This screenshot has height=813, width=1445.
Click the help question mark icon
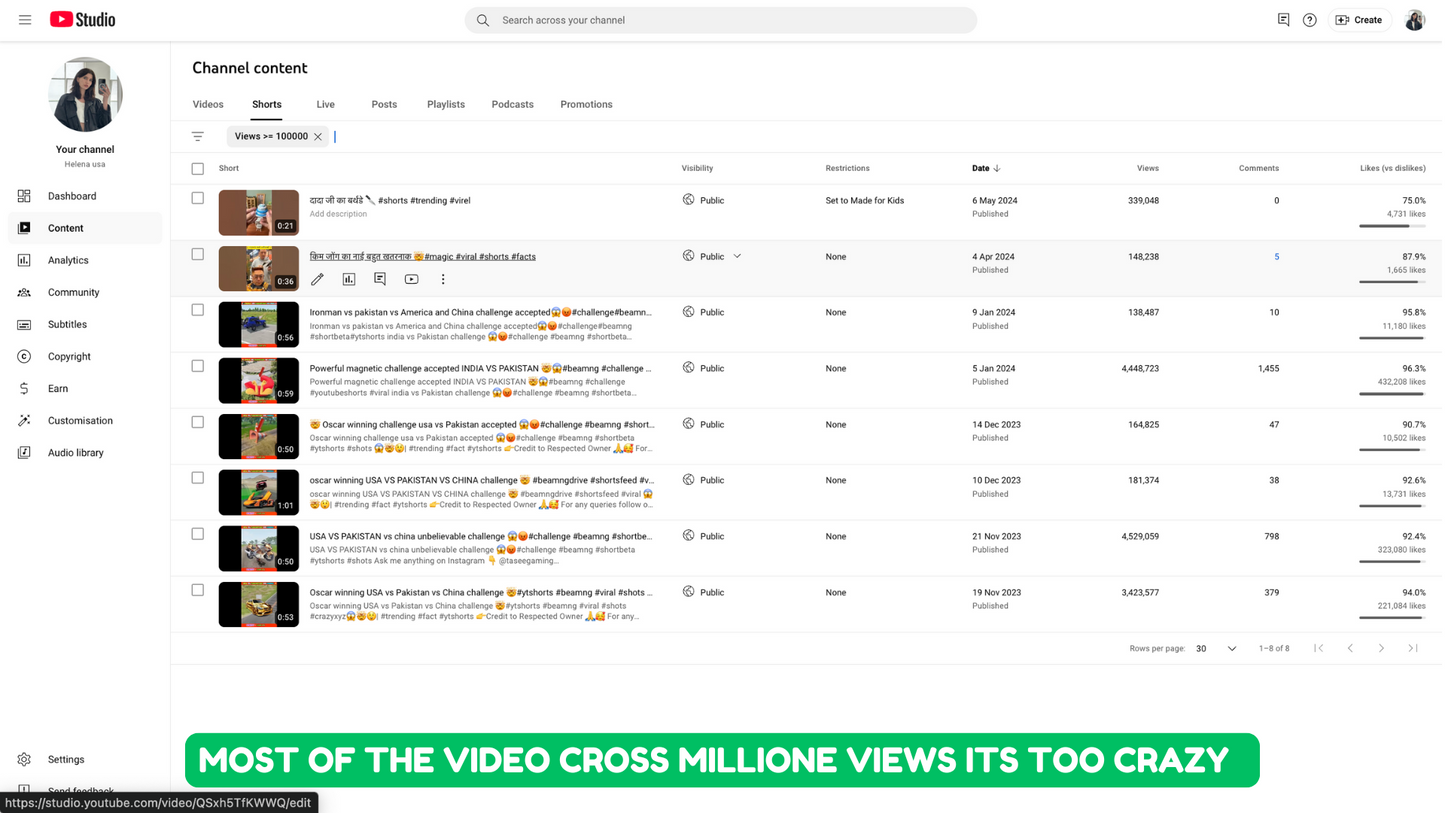coord(1309,20)
